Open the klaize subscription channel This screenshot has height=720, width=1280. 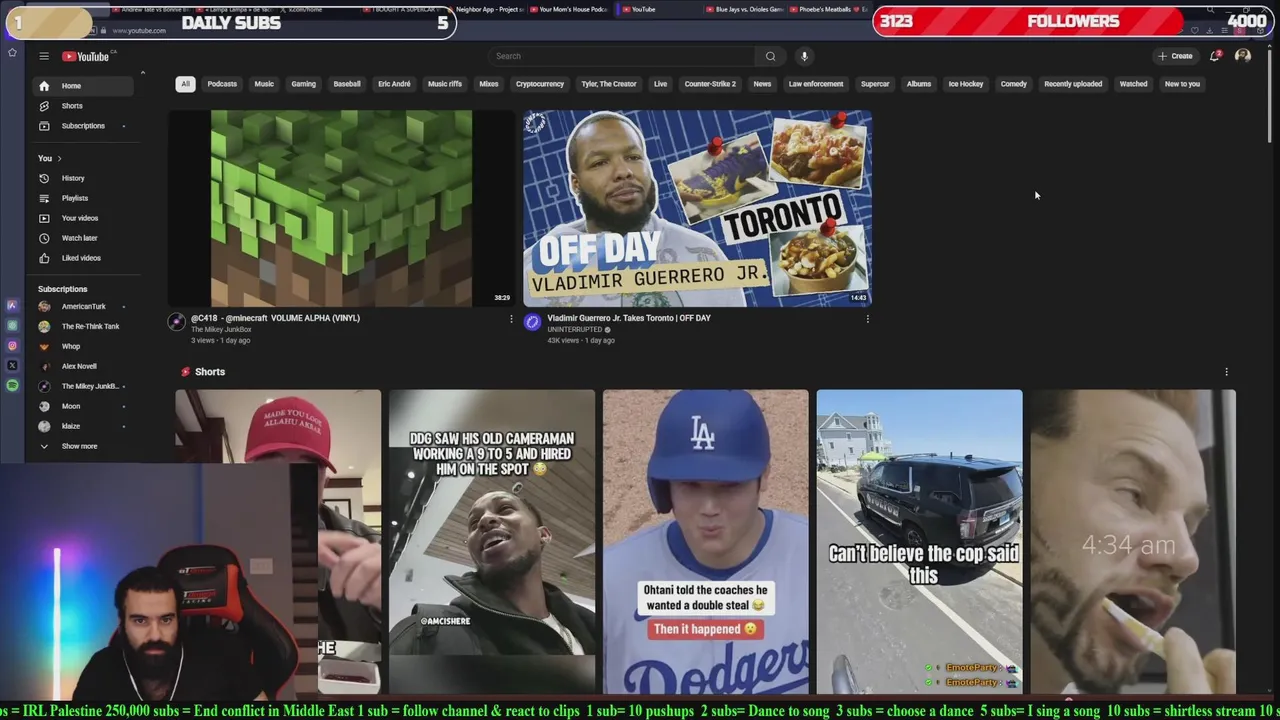[x=84, y=426]
